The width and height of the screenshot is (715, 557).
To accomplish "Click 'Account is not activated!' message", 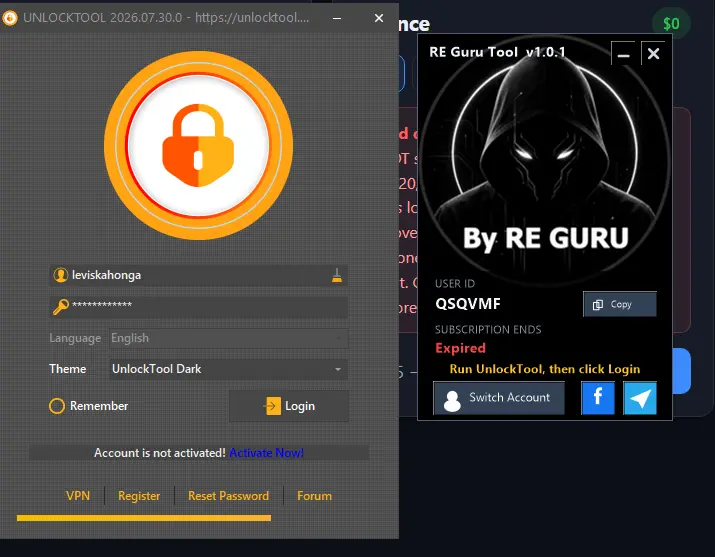I will pos(160,453).
